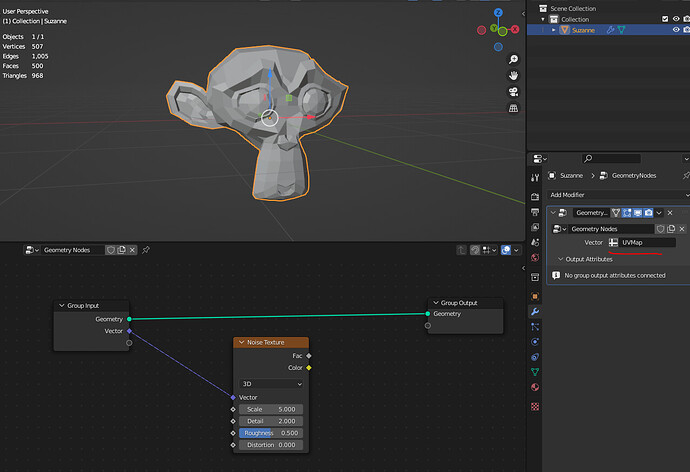Screen dimensions: 690x472
Task: Click the properties editor search field
Action: tap(611, 158)
